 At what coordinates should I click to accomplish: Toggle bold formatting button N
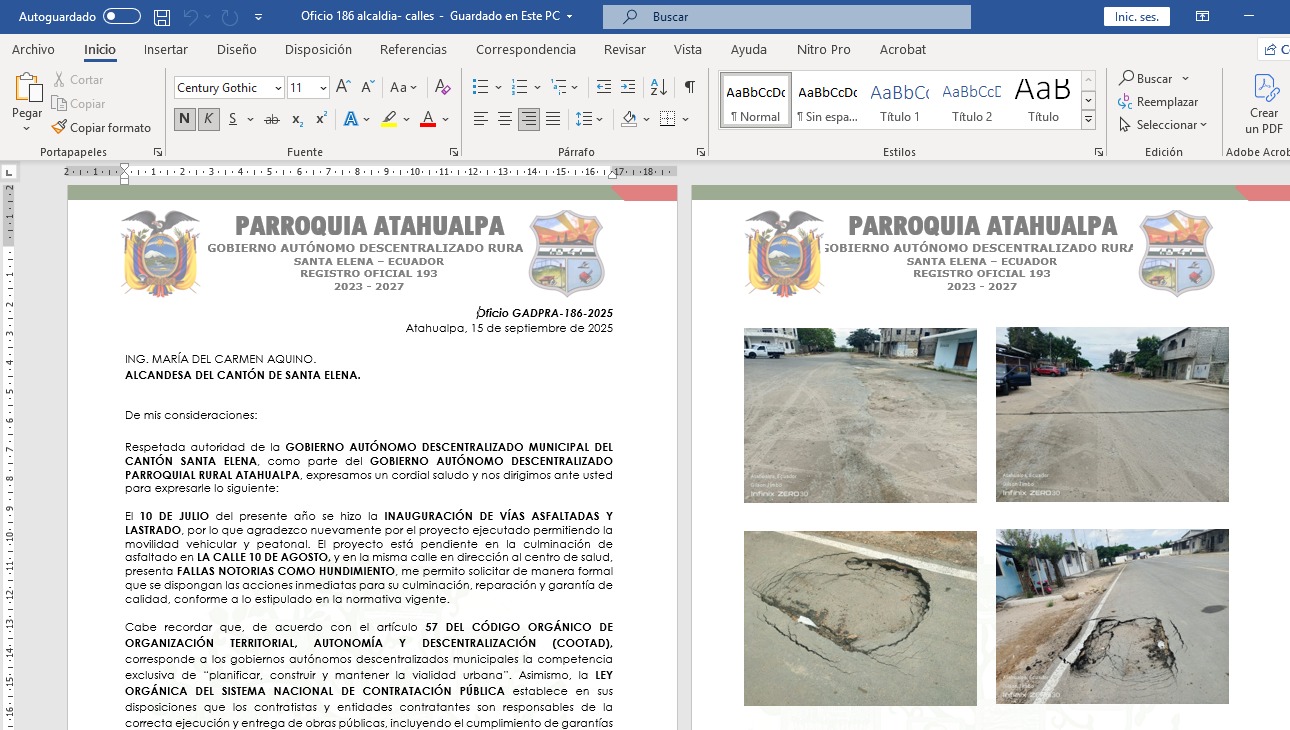(x=184, y=119)
